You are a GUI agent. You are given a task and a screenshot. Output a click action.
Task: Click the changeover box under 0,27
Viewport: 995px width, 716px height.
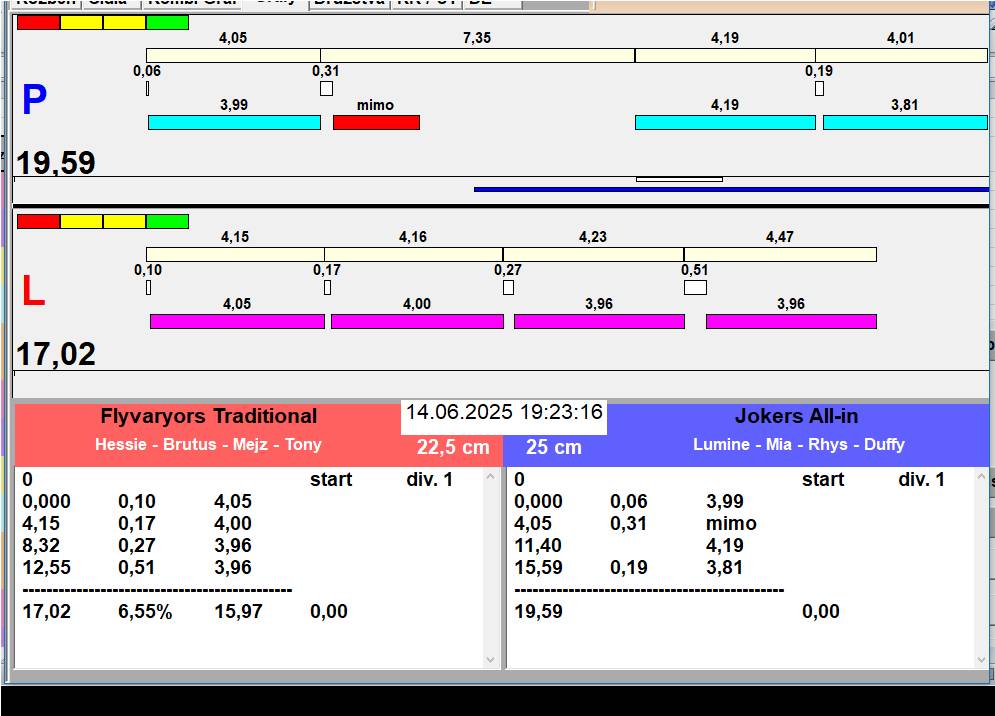(x=508, y=288)
